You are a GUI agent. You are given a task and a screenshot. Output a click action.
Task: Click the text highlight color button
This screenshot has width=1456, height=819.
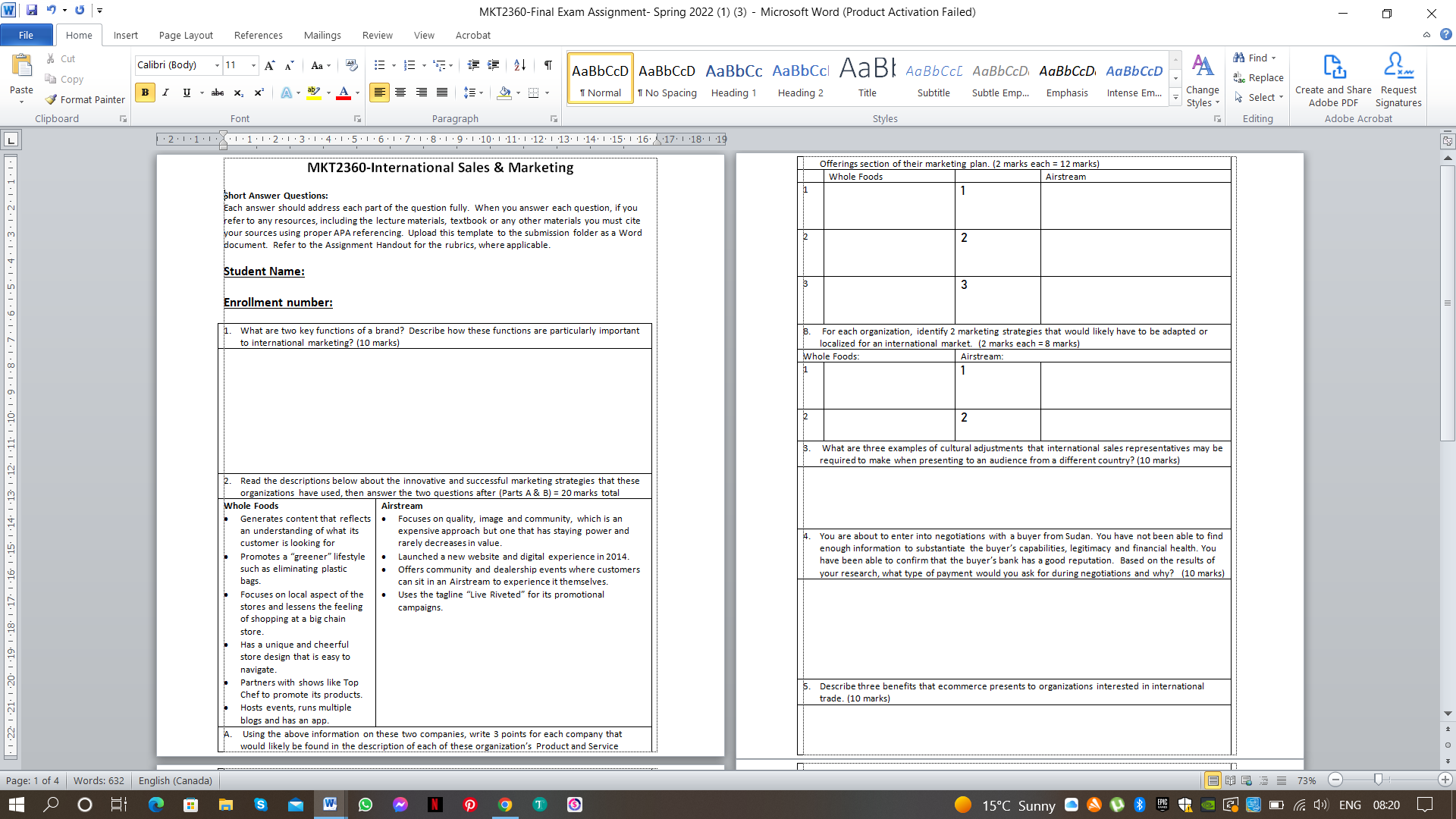point(313,93)
